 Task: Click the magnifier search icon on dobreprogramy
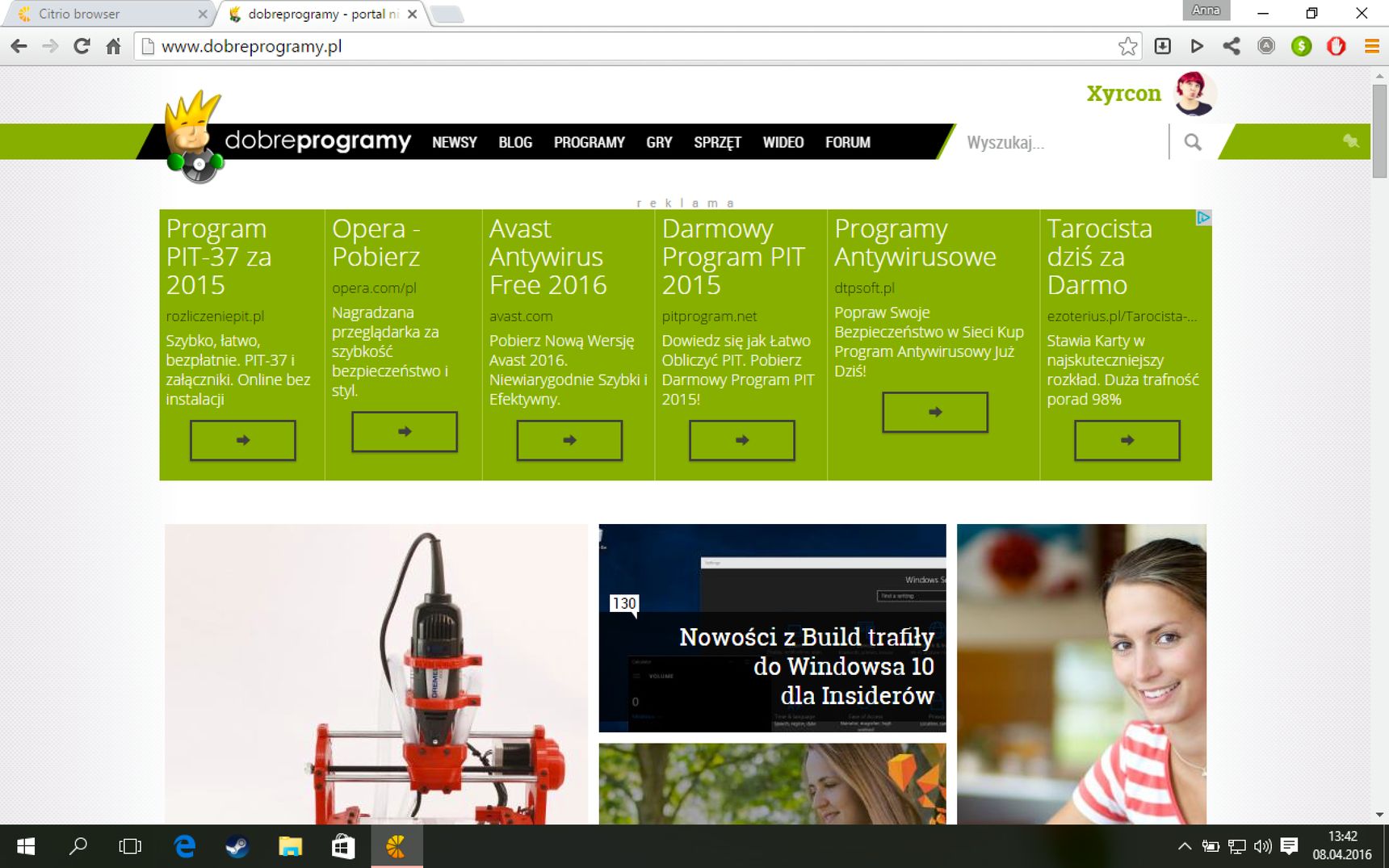click(1193, 142)
